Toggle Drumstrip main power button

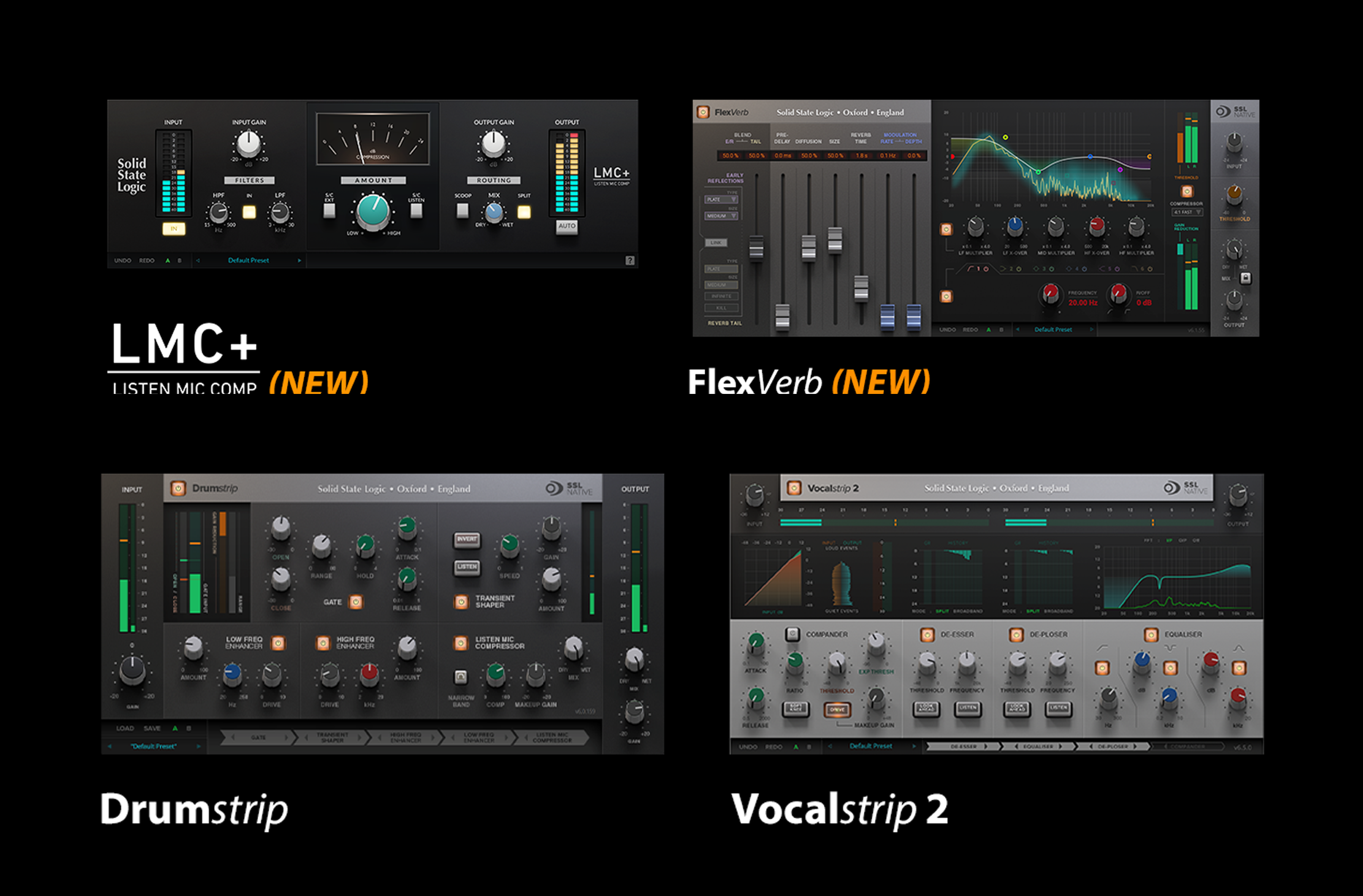(x=179, y=488)
